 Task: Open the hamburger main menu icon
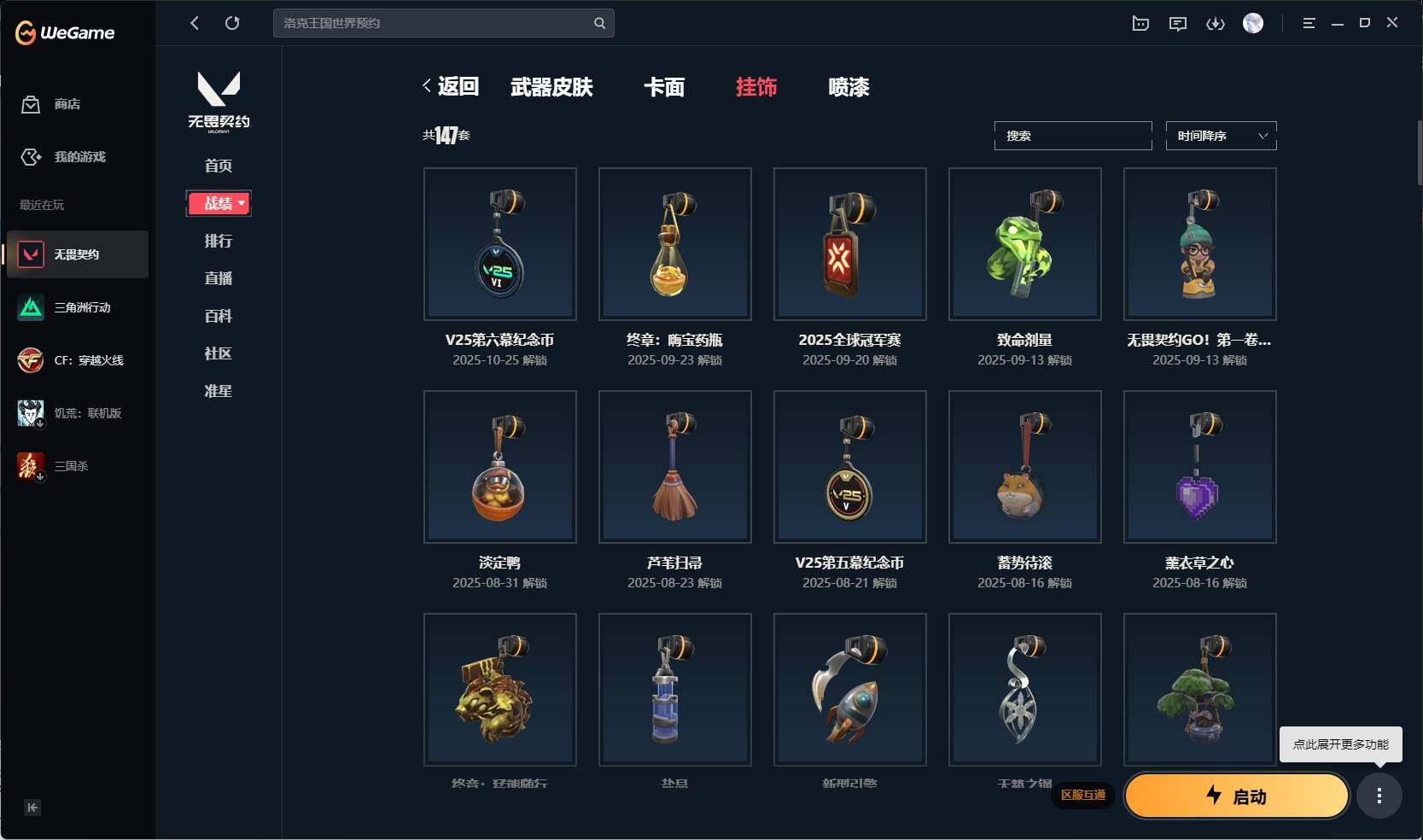pos(1309,23)
